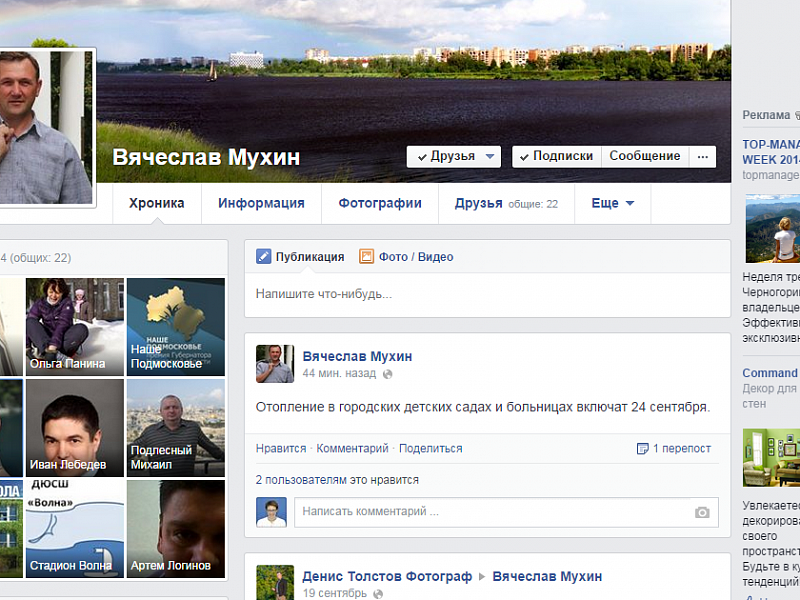Click the green room decor ad image
The height and width of the screenshot is (600, 800).
pos(771,458)
